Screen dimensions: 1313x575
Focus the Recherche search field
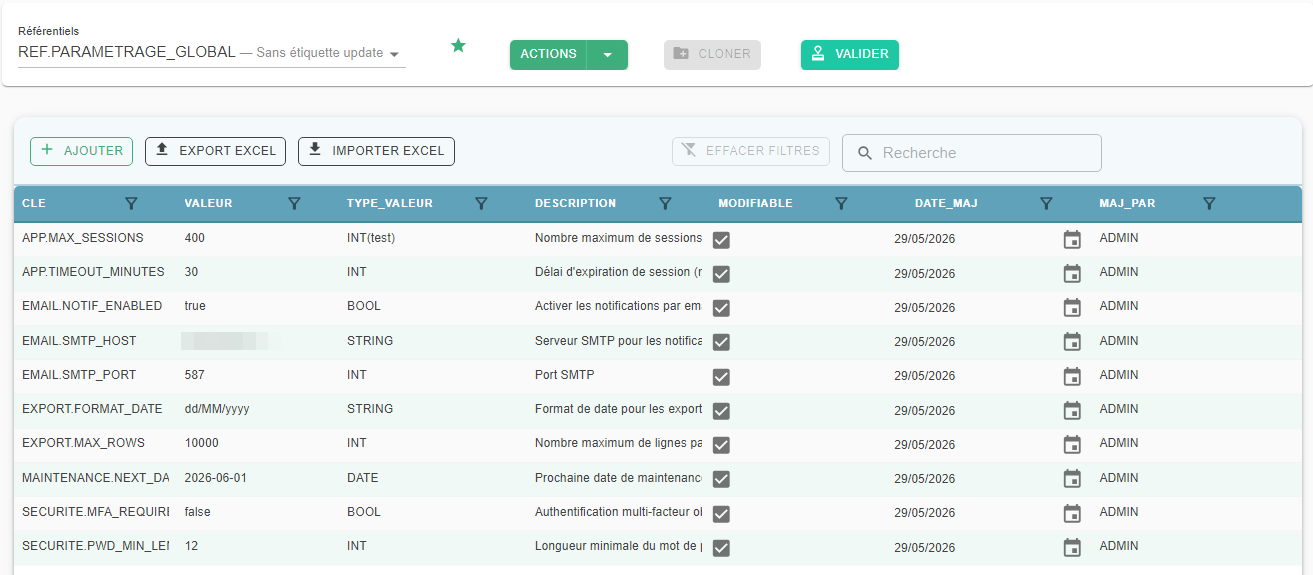pos(972,153)
